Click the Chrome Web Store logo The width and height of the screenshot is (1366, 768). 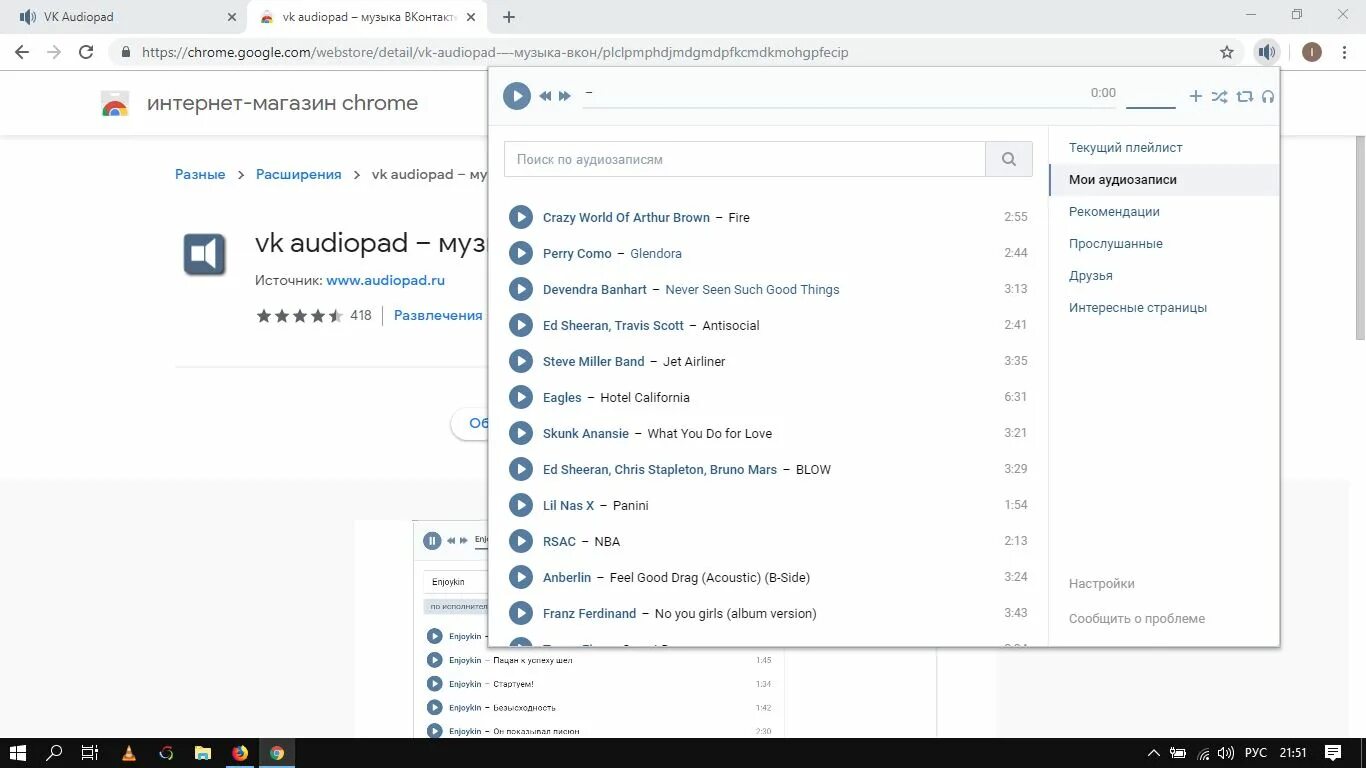[x=115, y=103]
